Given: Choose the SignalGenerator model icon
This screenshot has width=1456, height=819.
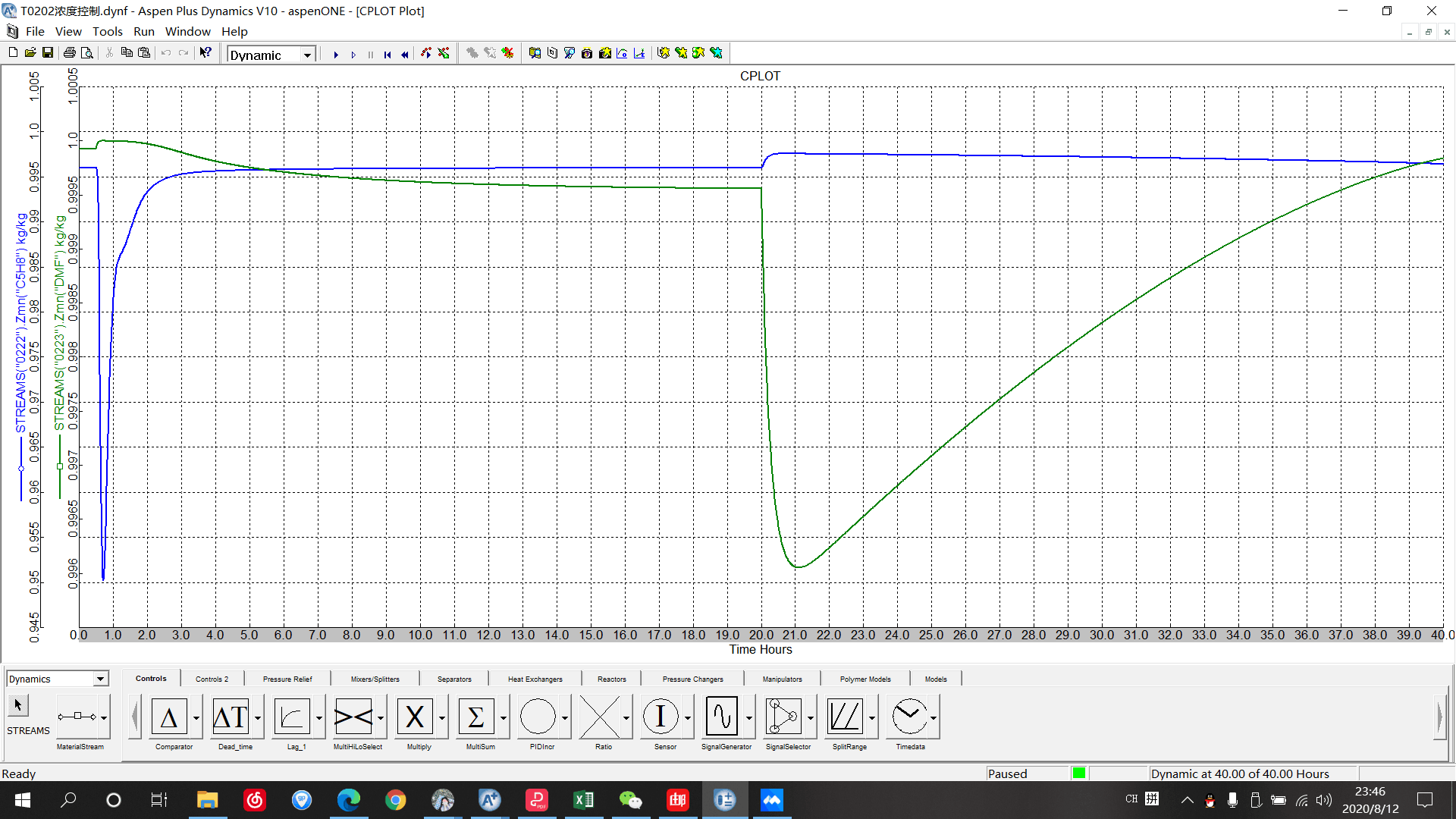Looking at the screenshot, I should (x=721, y=717).
